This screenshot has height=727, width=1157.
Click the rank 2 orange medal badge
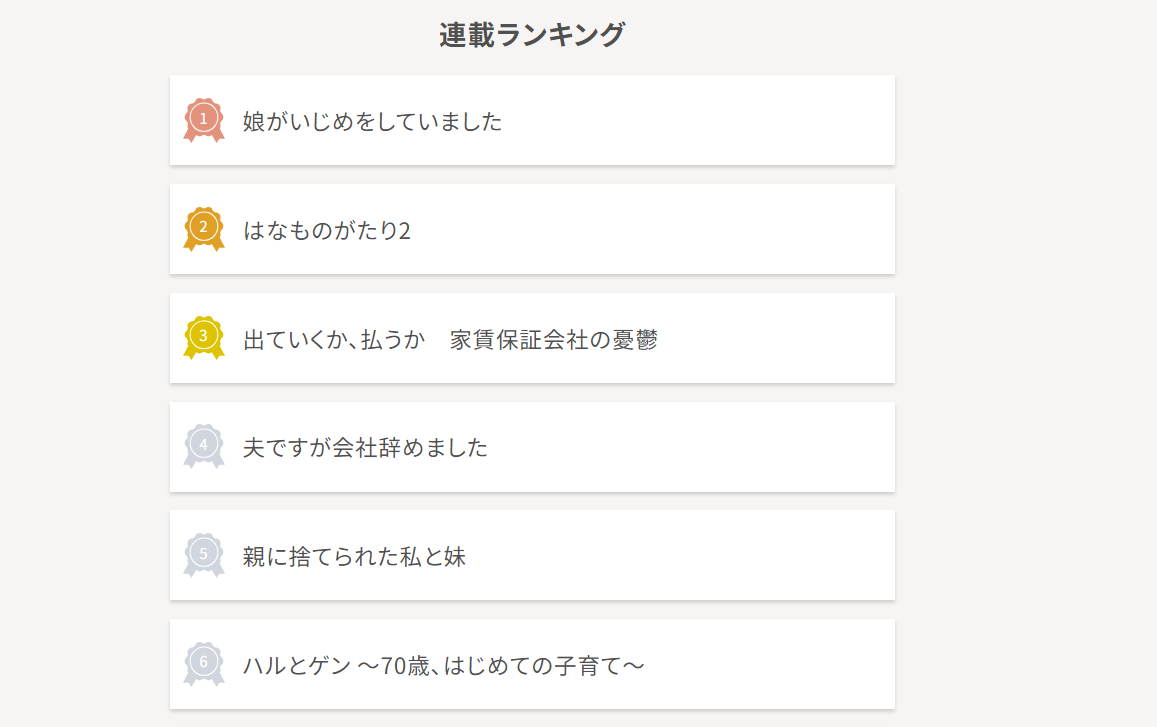pyautogui.click(x=204, y=229)
